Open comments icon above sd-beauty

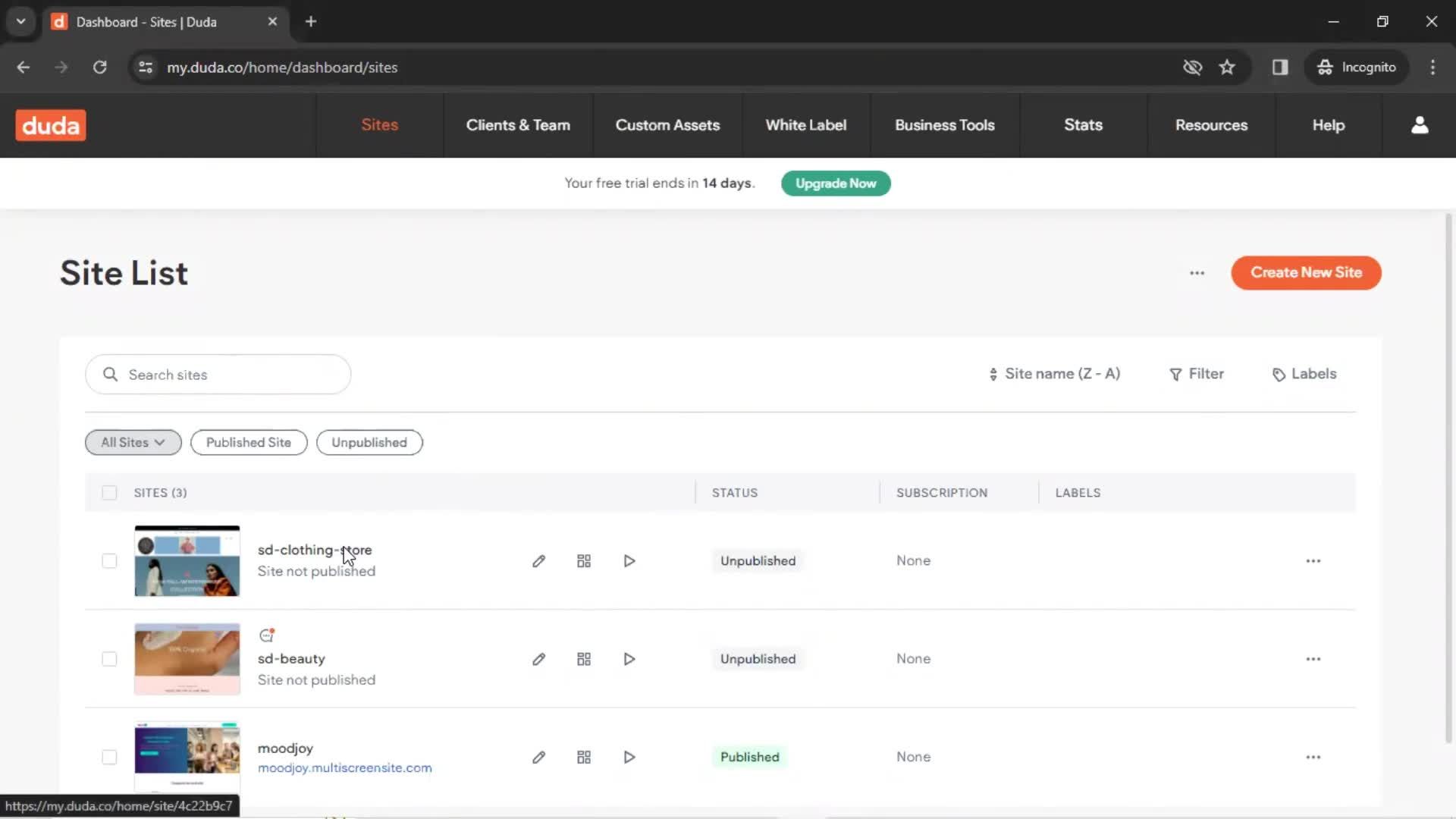click(266, 635)
